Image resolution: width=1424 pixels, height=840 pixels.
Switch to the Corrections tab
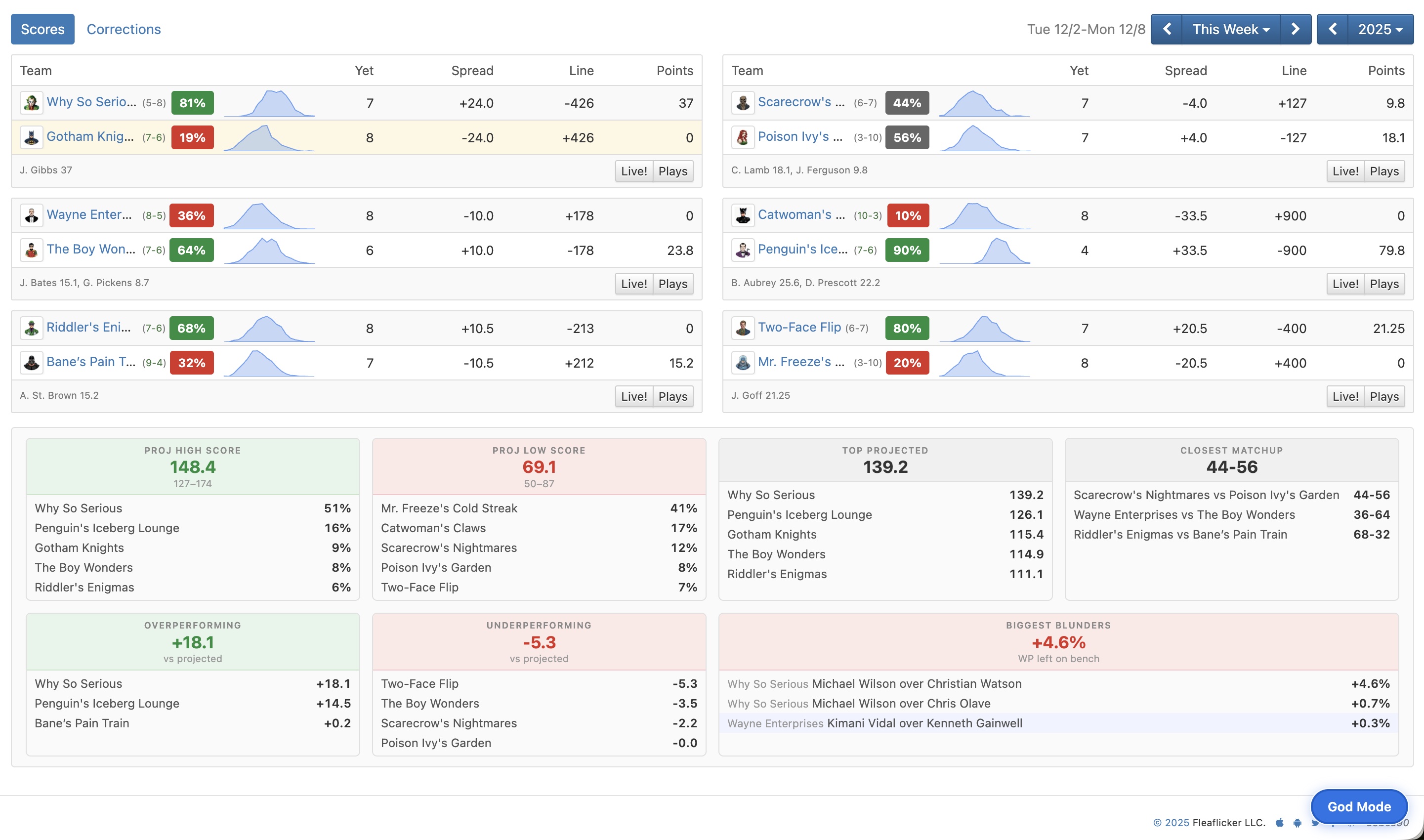124,30
